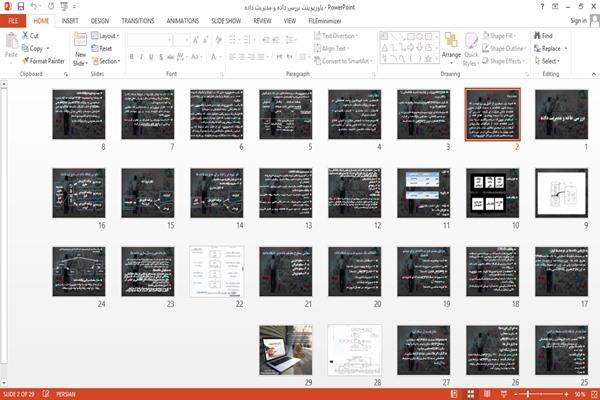
Task: Click the Find binoculars button
Action: click(543, 36)
